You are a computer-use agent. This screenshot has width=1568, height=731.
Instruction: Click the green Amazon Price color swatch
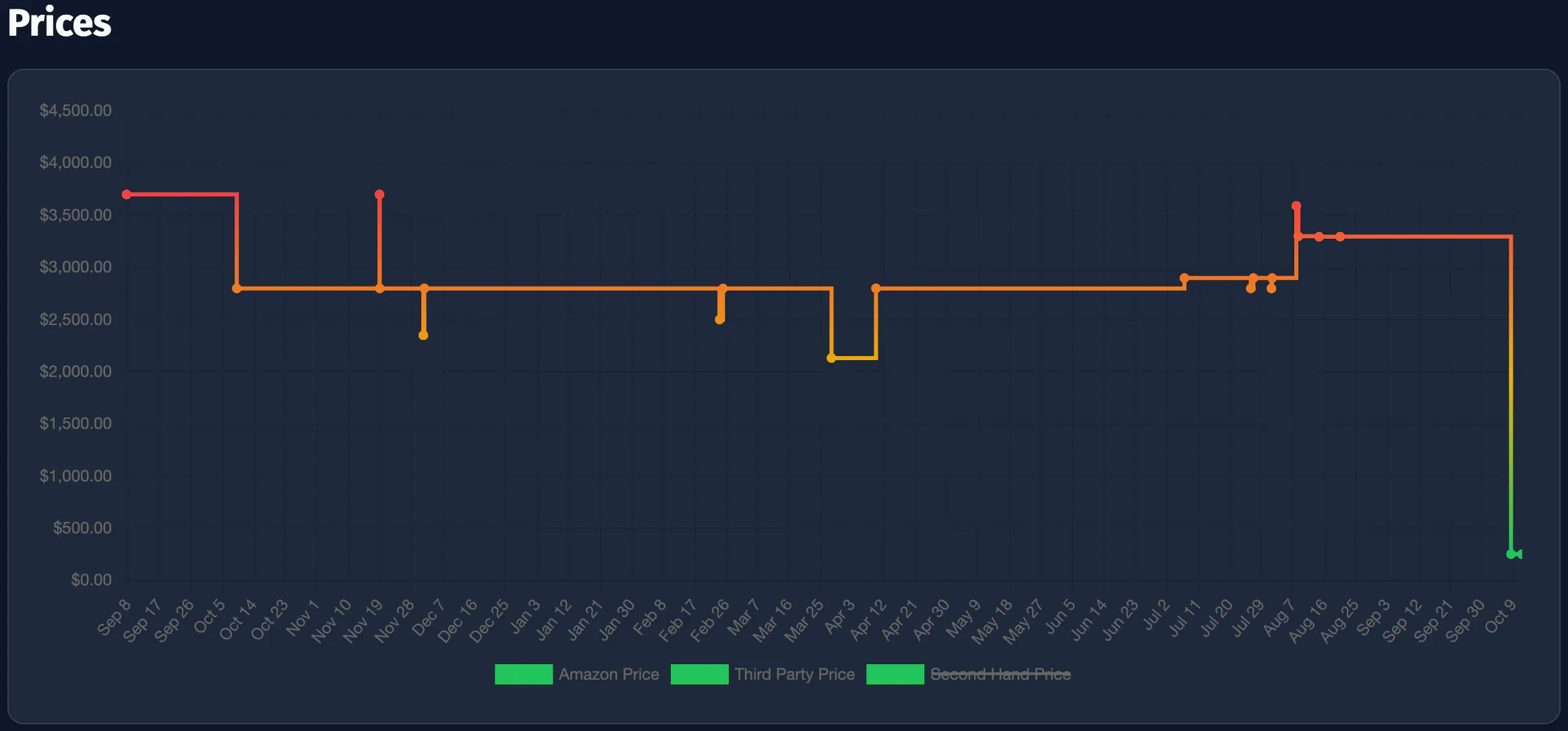(x=524, y=674)
